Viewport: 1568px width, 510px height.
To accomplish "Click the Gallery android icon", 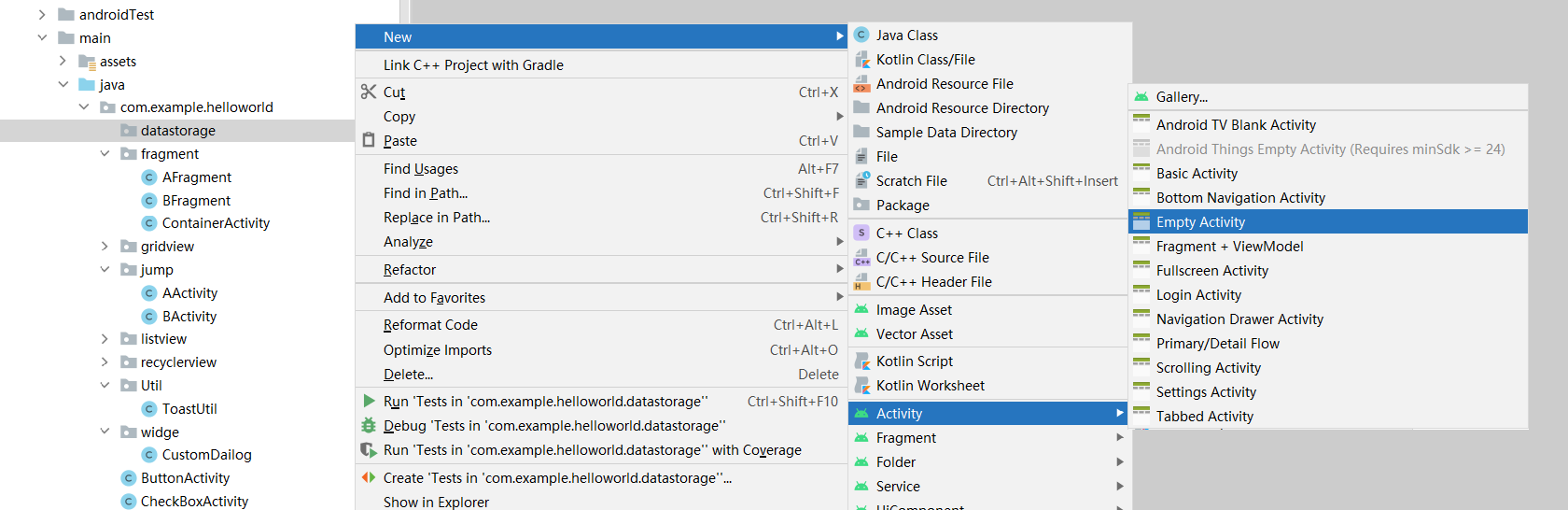I will click(x=1141, y=97).
